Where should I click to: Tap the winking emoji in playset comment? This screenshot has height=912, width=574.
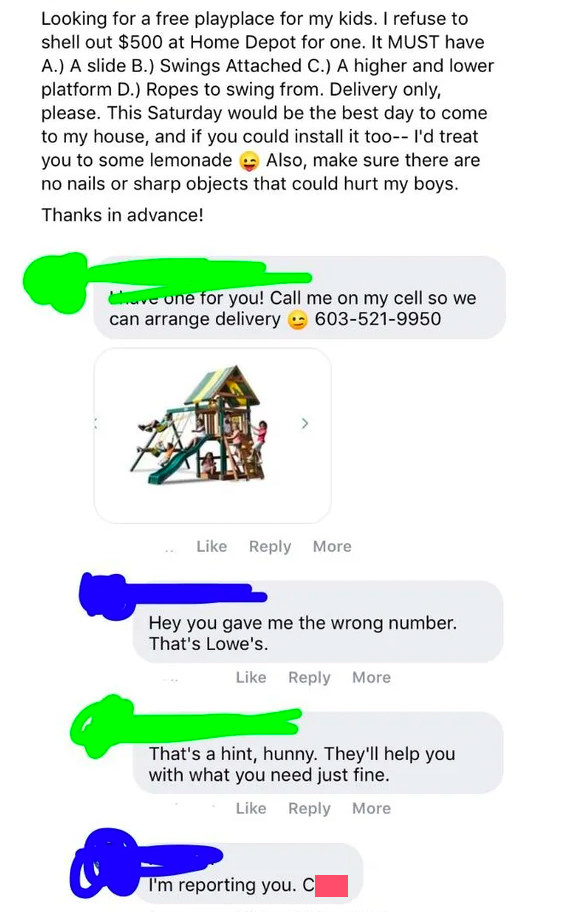point(298,320)
